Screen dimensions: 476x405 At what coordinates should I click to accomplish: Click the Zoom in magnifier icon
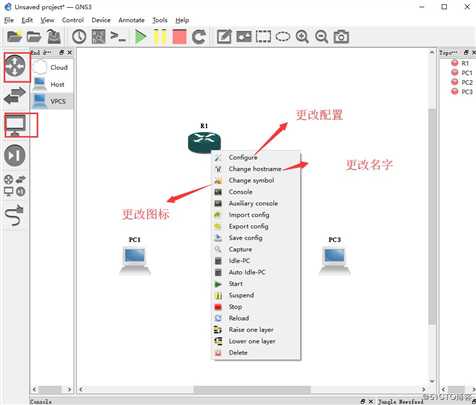click(302, 37)
